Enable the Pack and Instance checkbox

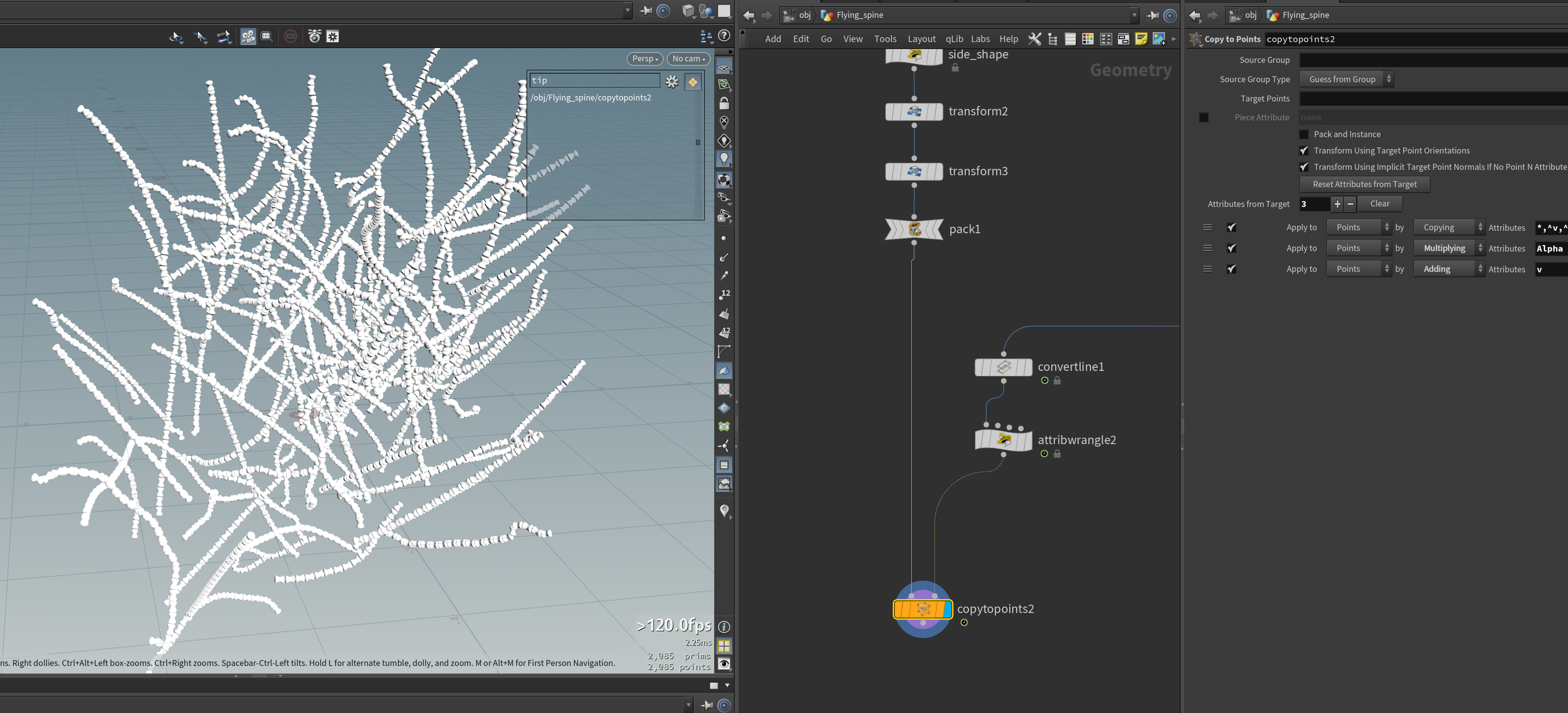1304,134
